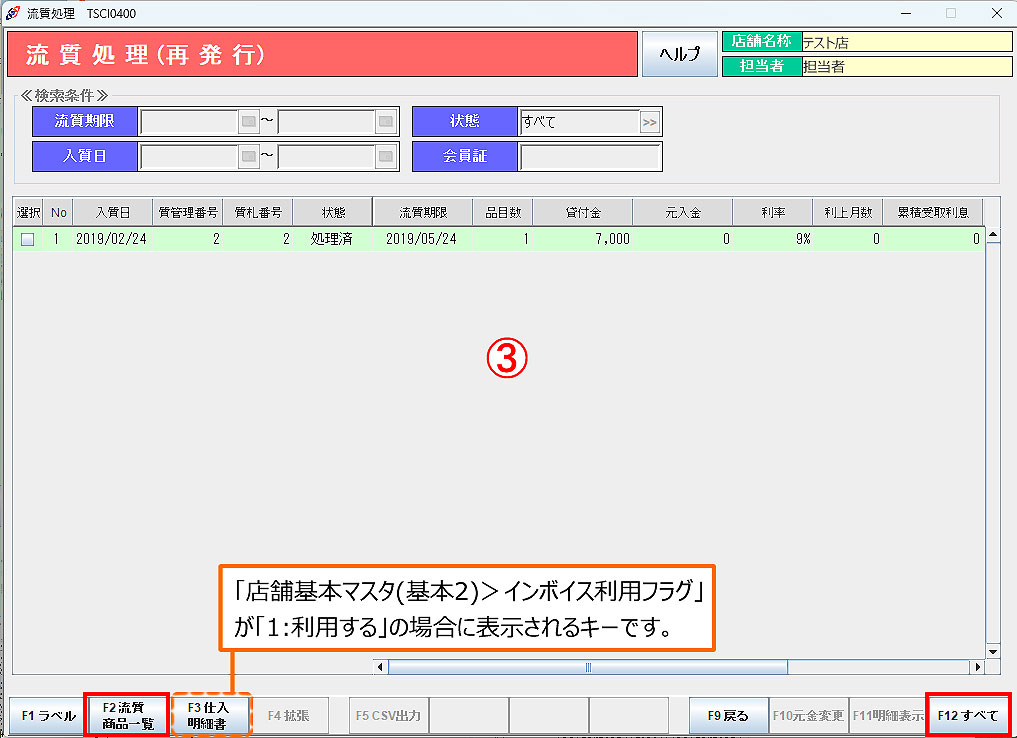Click the 利率 column header
The height and width of the screenshot is (738, 1017).
click(x=773, y=212)
